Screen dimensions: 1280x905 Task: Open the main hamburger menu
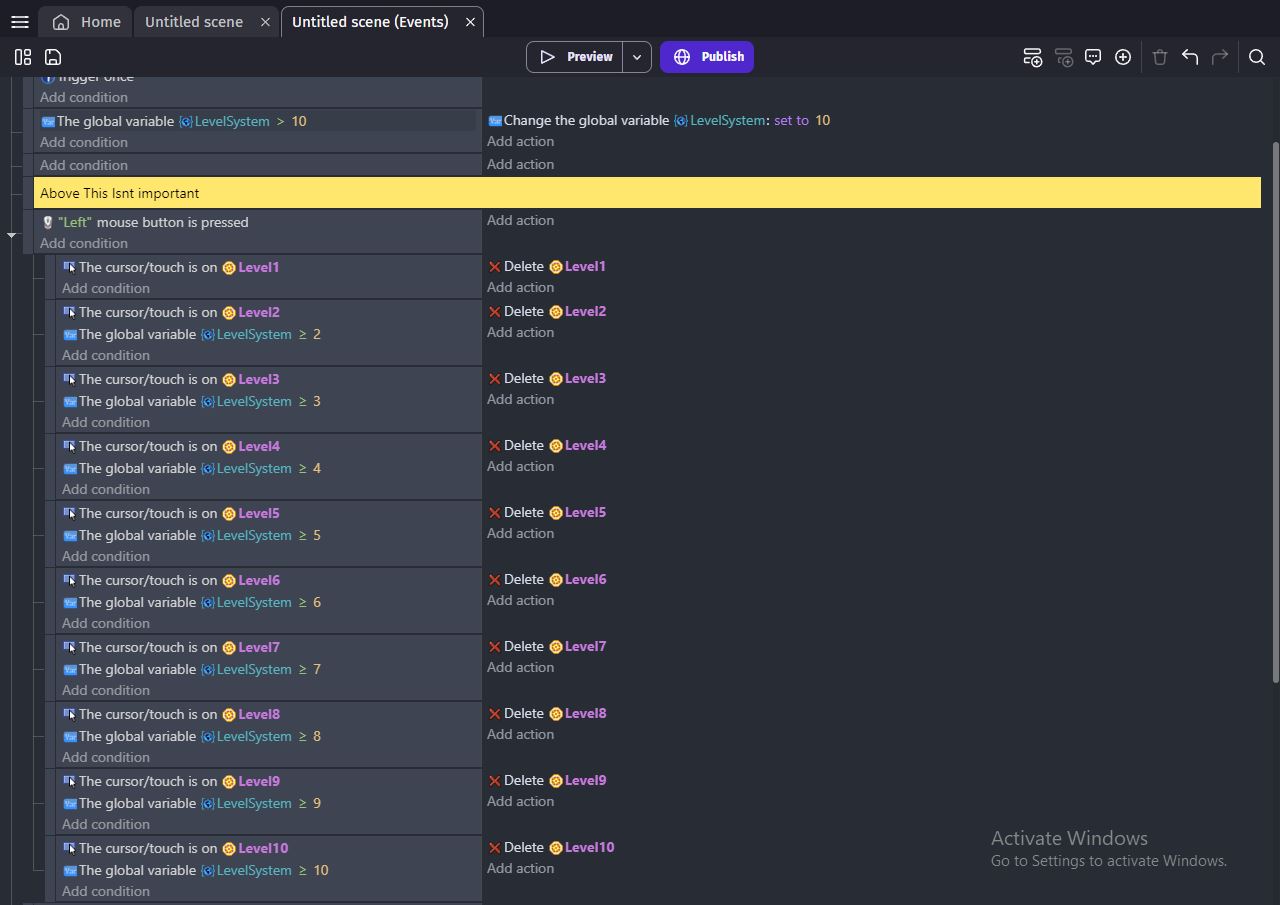tap(19, 22)
